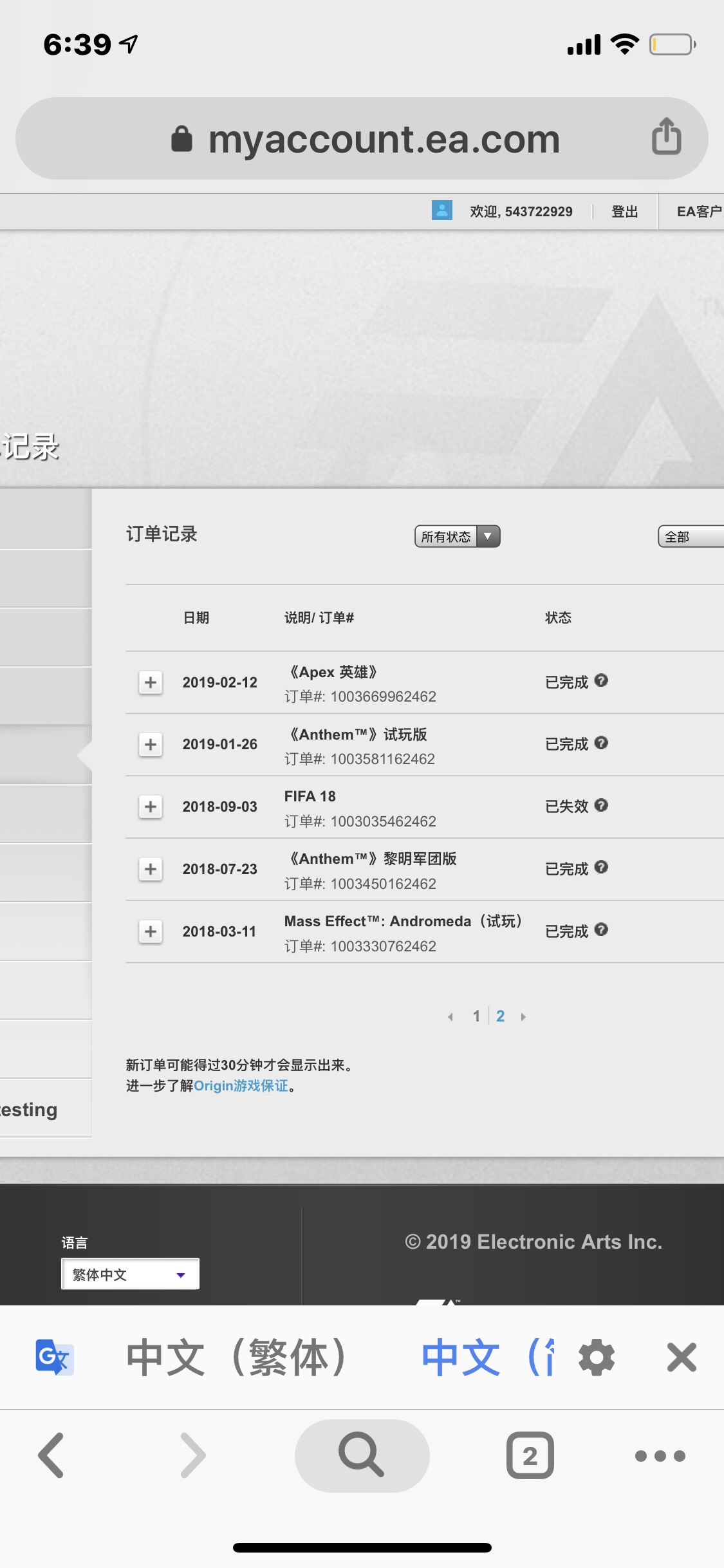
Task: Tap the browser forward arrow
Action: coord(193,1455)
